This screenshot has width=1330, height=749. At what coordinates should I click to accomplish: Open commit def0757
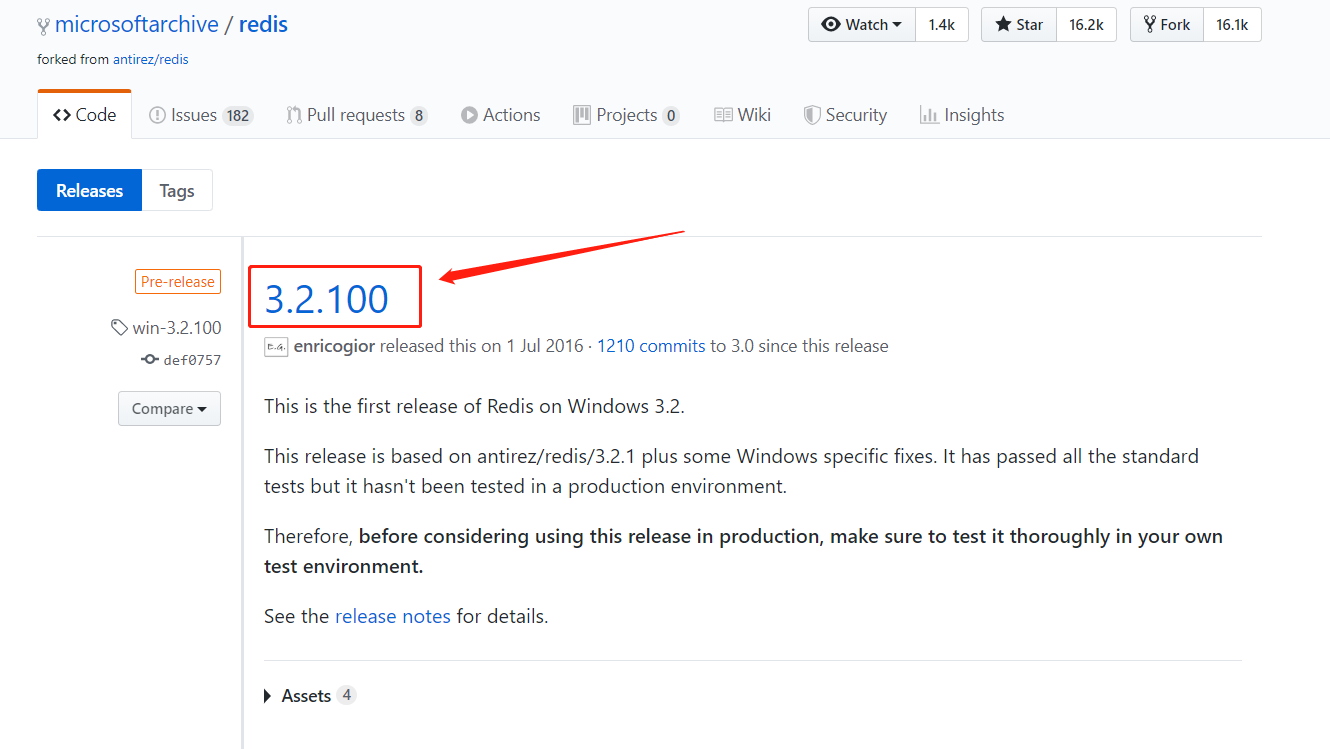192,360
